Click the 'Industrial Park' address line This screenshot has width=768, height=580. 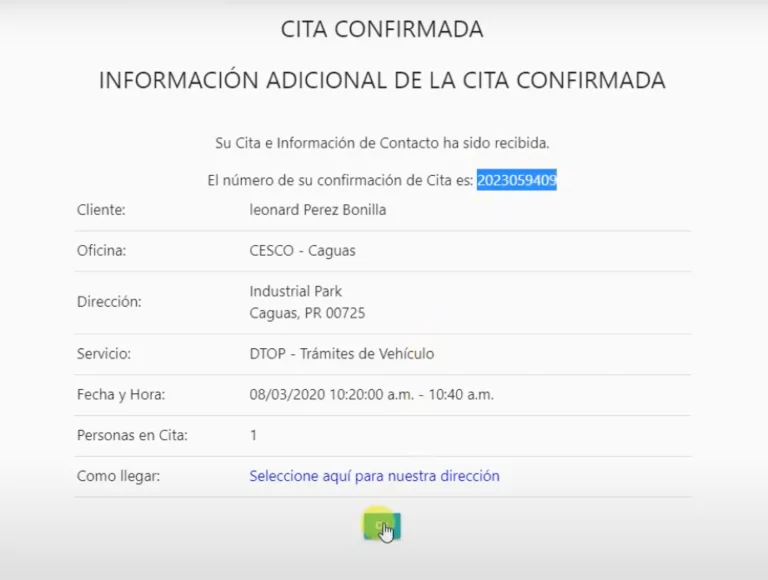coord(295,291)
